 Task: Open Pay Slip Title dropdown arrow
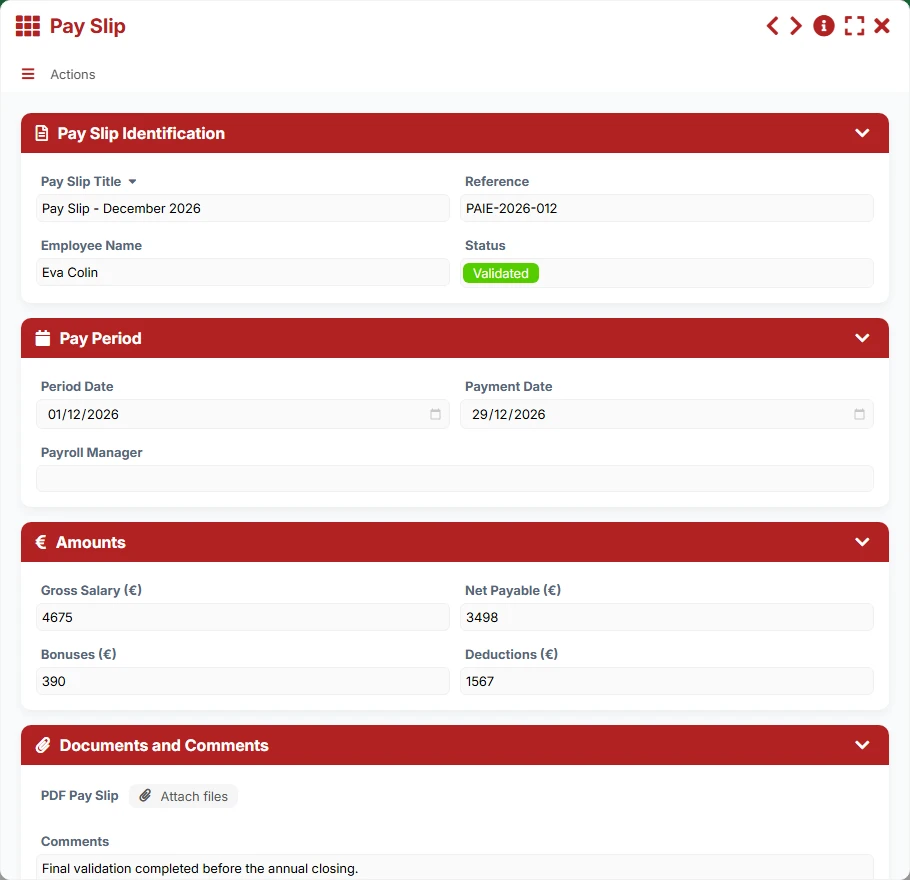point(132,182)
